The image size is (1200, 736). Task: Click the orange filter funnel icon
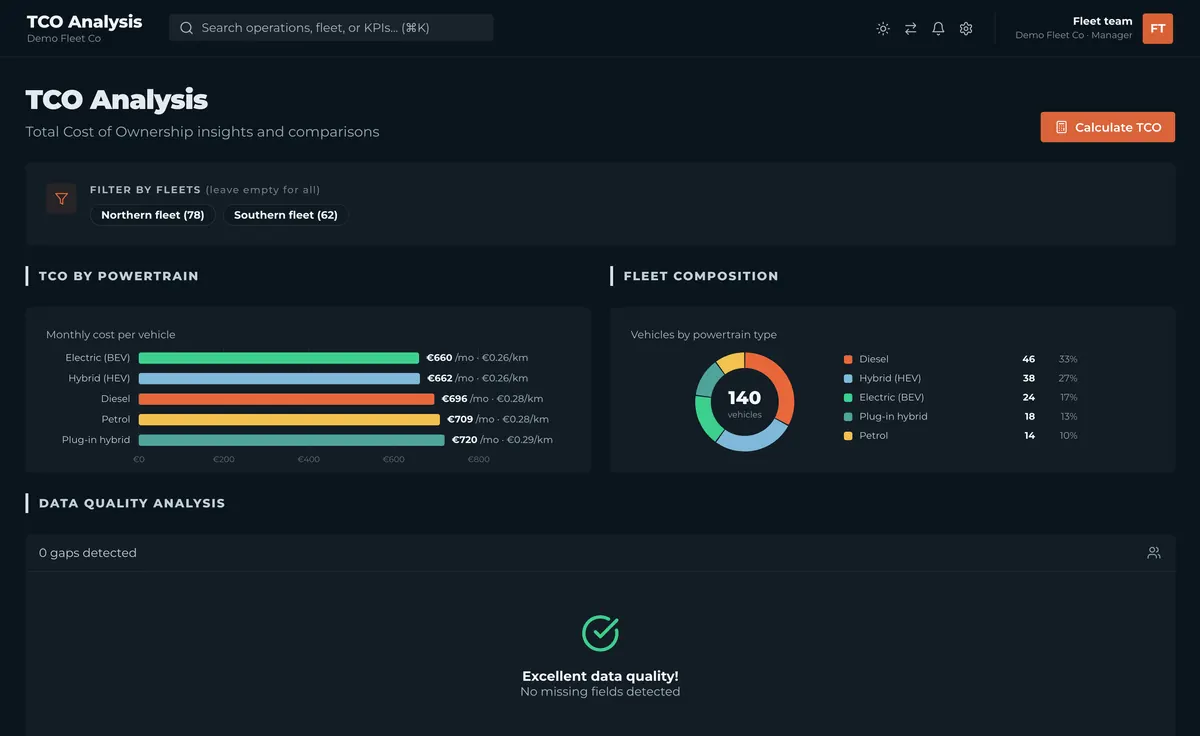pos(61,199)
